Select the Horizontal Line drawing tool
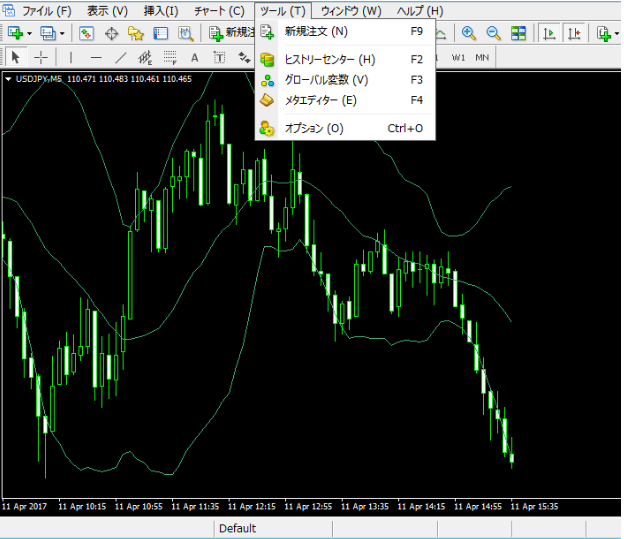 tap(96, 58)
